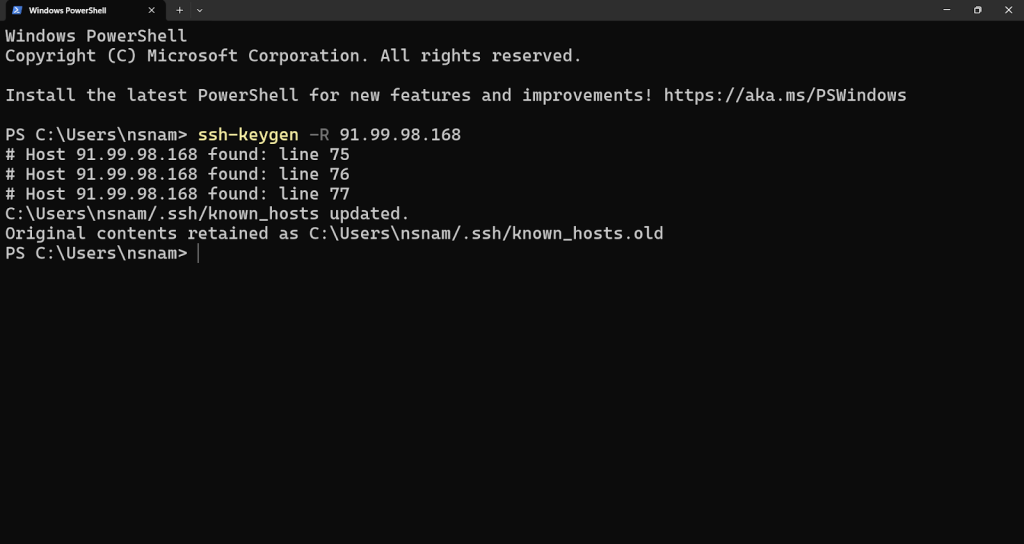This screenshot has height=544, width=1024.
Task: Click the PowerShell icon in the tab
Action: [17, 10]
